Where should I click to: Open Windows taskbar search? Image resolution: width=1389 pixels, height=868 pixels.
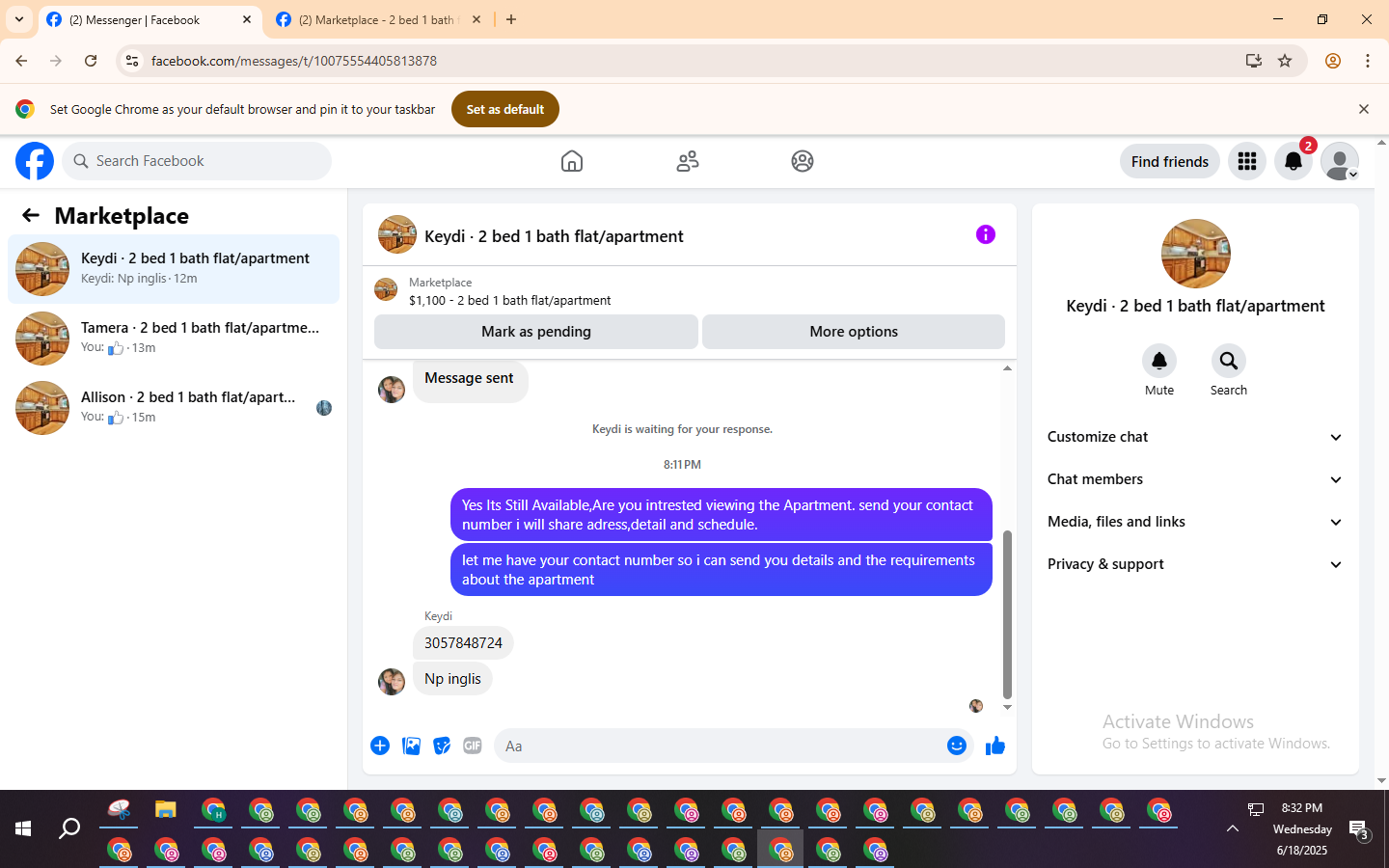click(x=69, y=828)
